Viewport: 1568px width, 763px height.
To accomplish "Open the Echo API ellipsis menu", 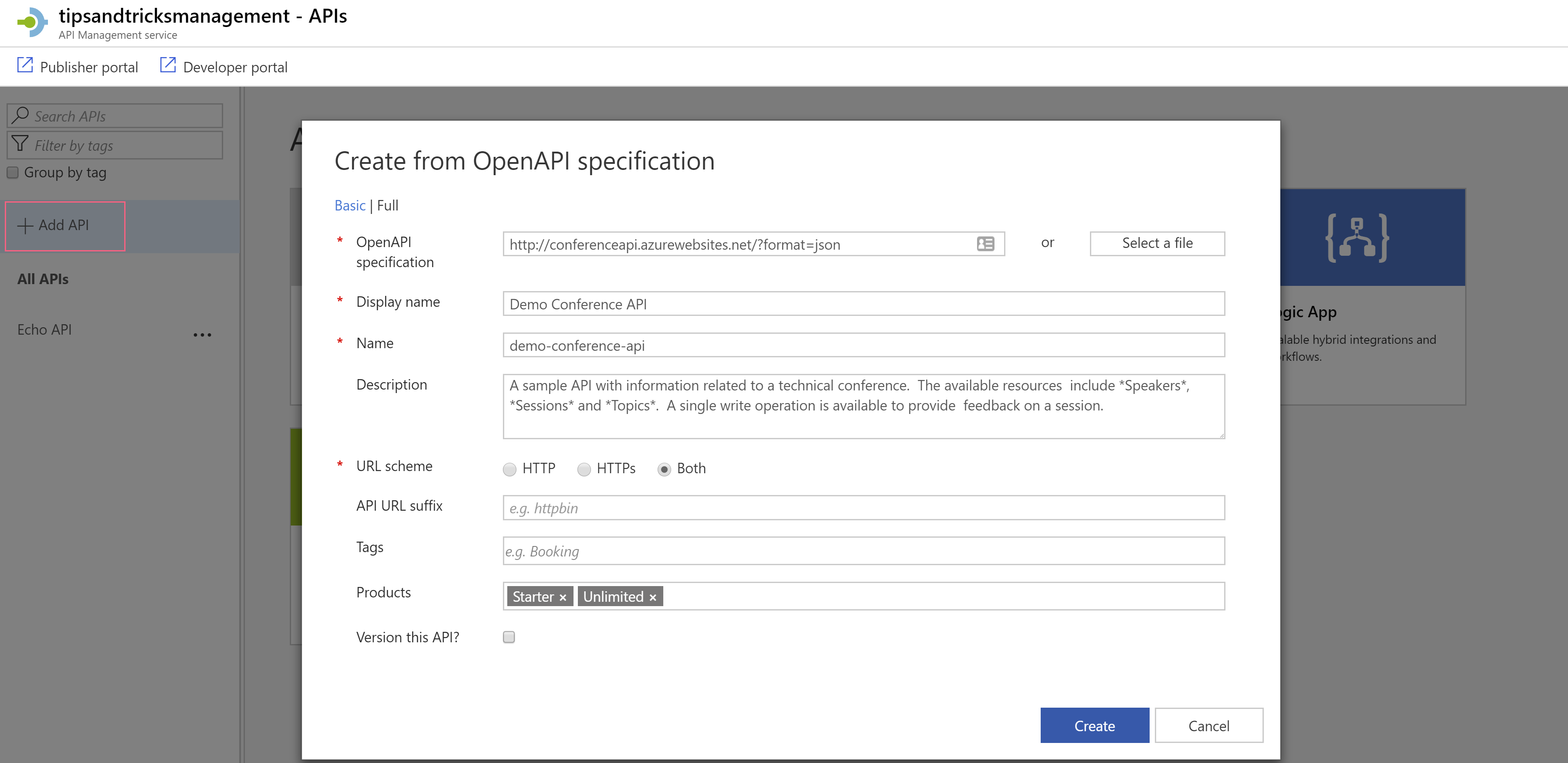I will 202,335.
